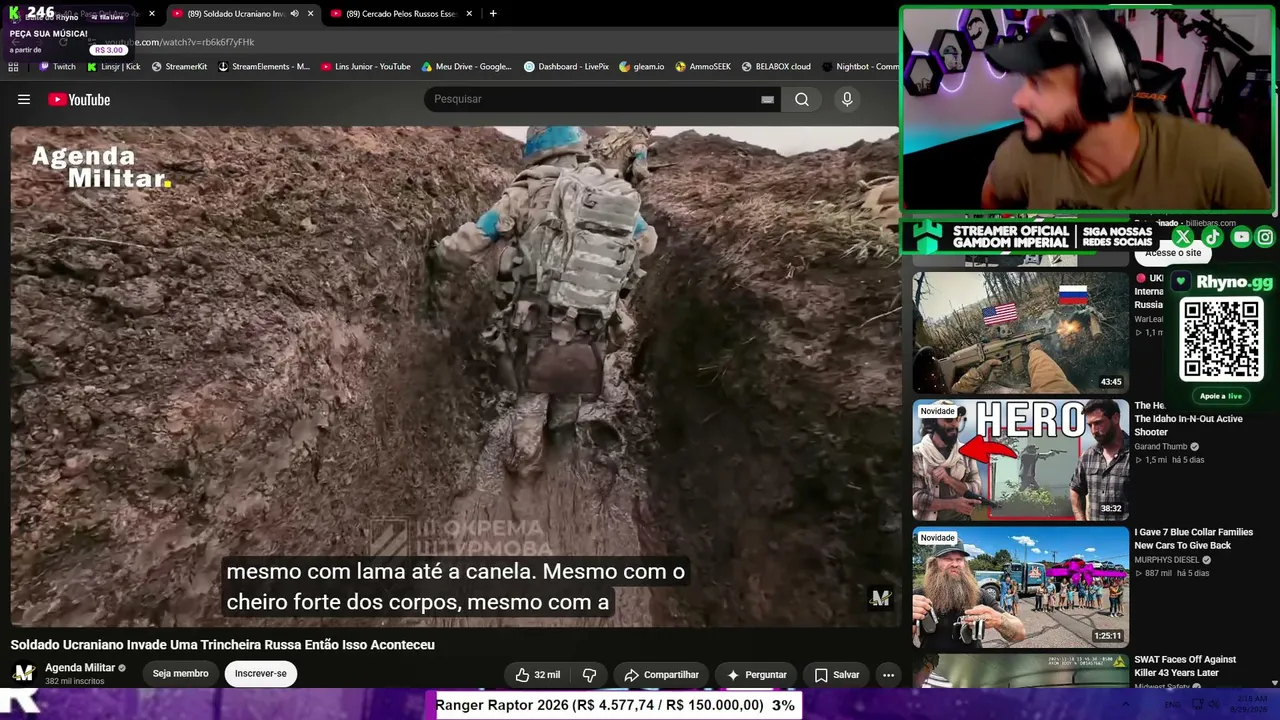Click the Acesse o site button
Image resolution: width=1280 pixels, height=720 pixels.
pos(1173,253)
